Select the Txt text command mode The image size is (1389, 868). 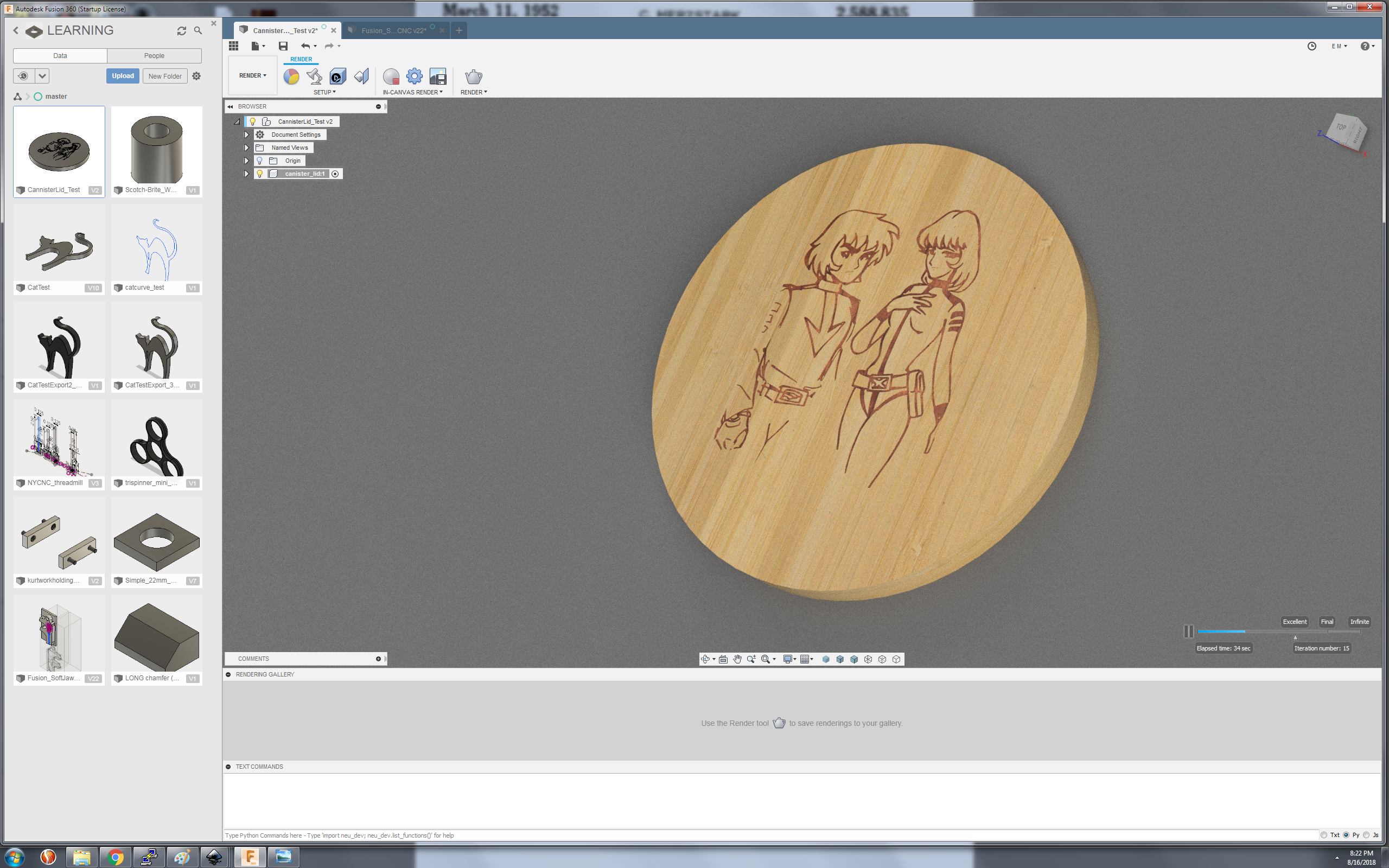tap(1323, 835)
